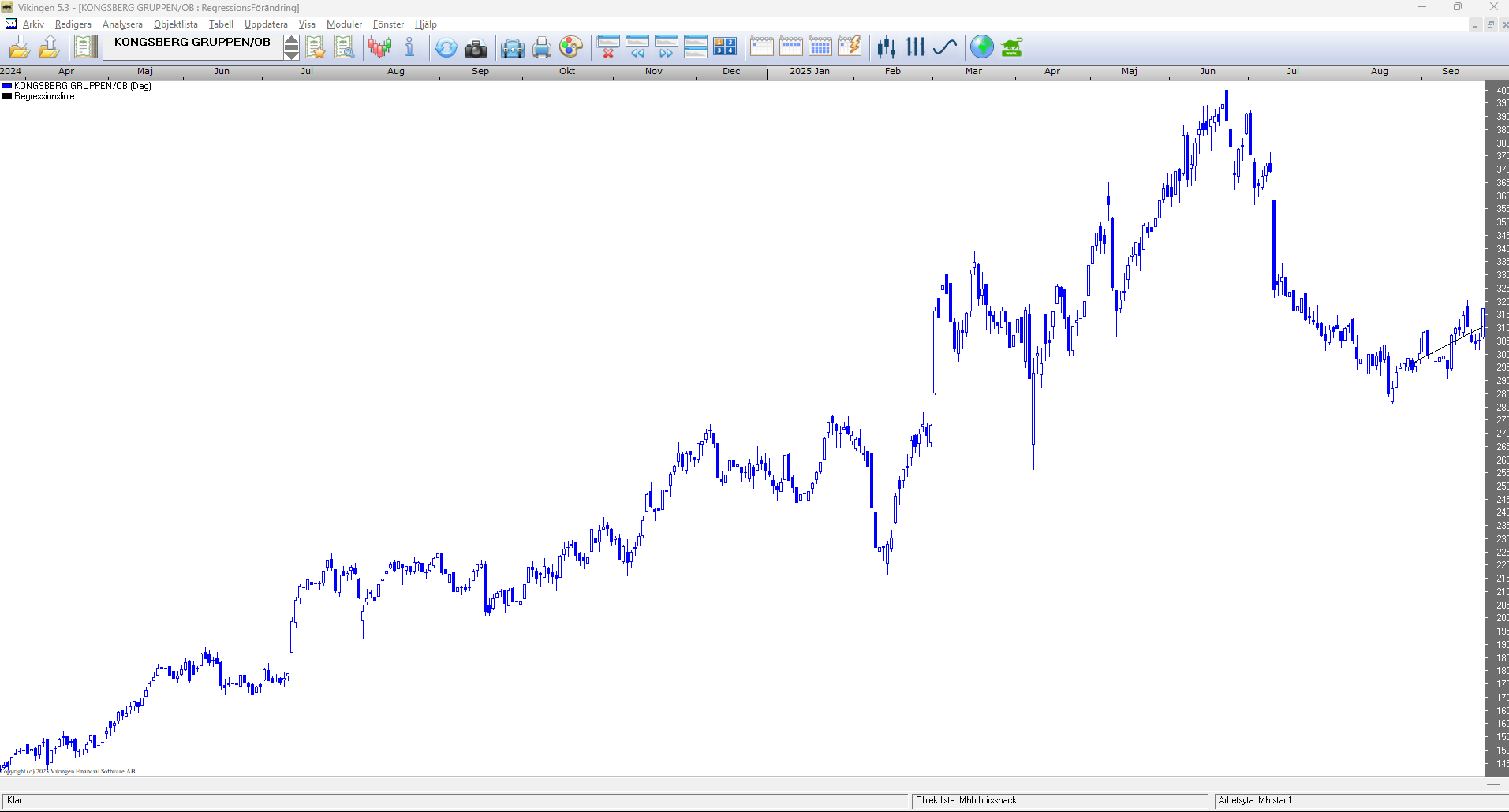Step to previous object with up arrow
Viewport: 1509px width, 812px height.
291,42
